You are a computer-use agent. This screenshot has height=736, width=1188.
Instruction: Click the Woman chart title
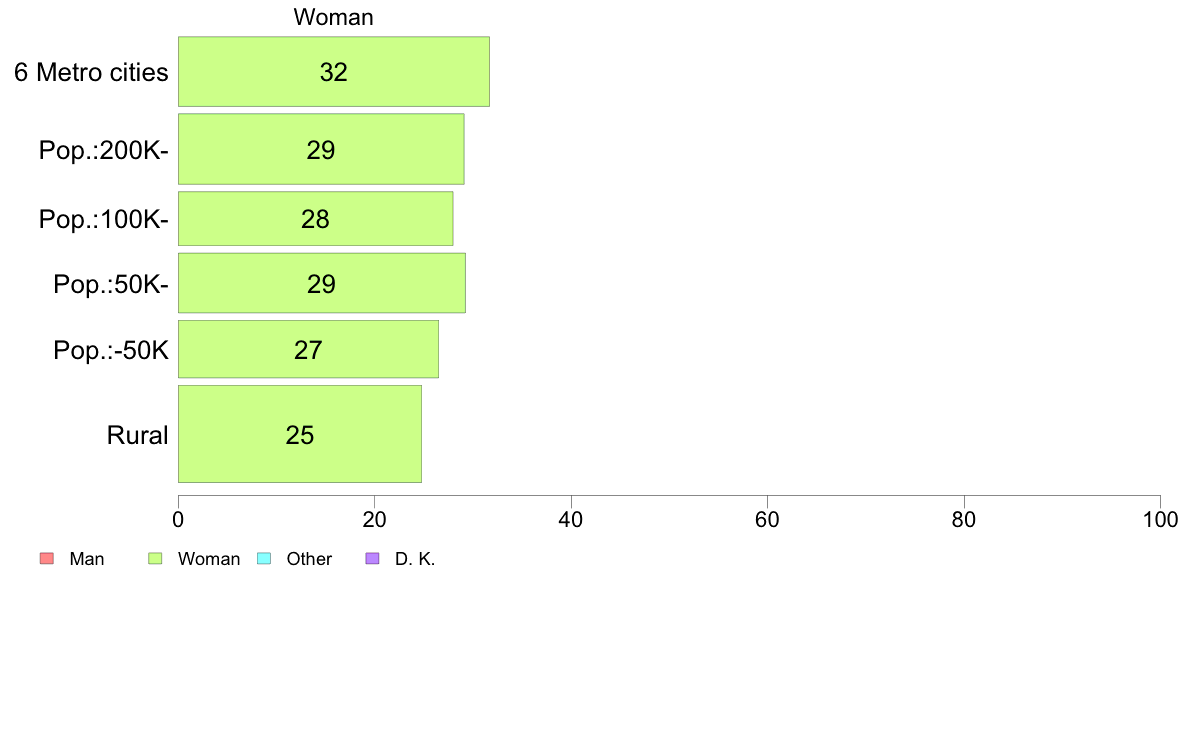pos(333,17)
